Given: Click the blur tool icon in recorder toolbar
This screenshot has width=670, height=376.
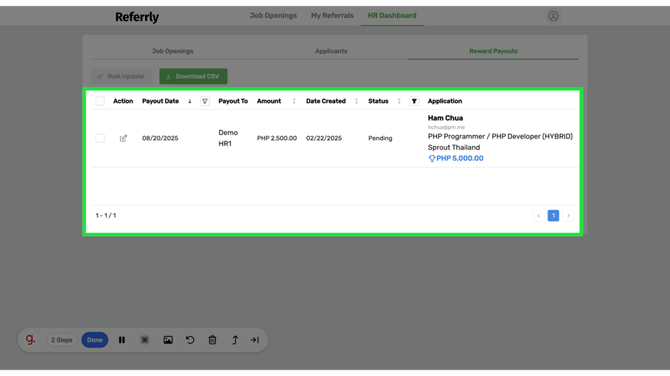Looking at the screenshot, I should coord(145,340).
